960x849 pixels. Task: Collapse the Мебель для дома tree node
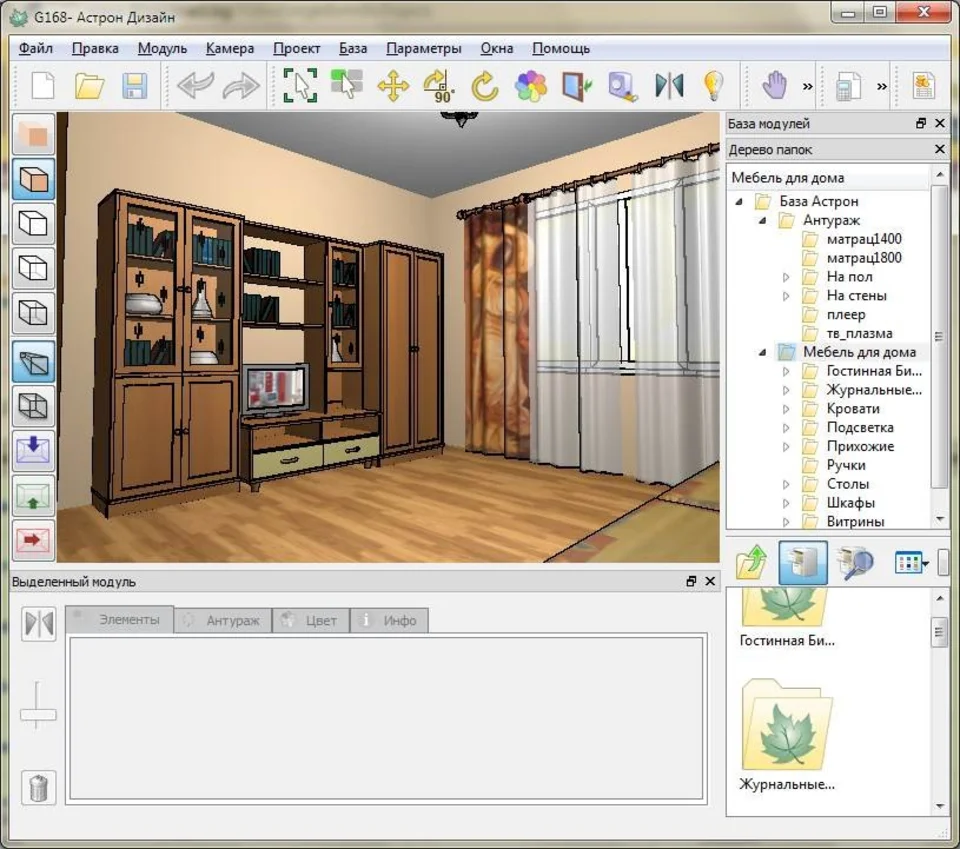(762, 353)
